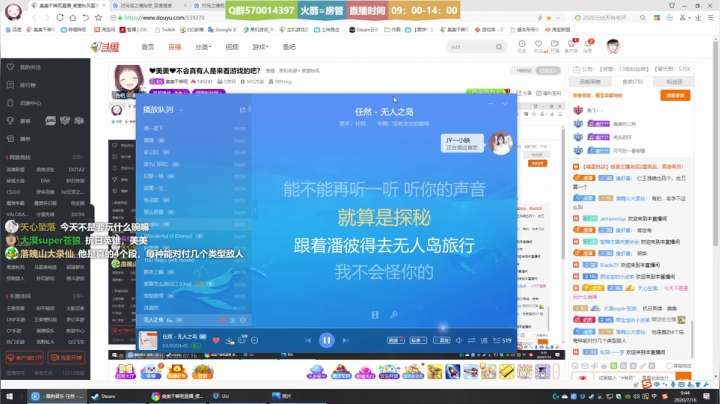Click the Douyu logo
Image resolution: width=720 pixels, height=404 pixels.
[105, 47]
